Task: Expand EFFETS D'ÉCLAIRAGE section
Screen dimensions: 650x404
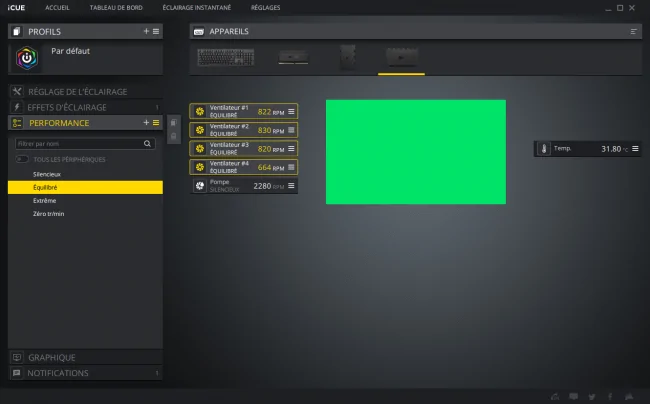Action: pos(85,107)
